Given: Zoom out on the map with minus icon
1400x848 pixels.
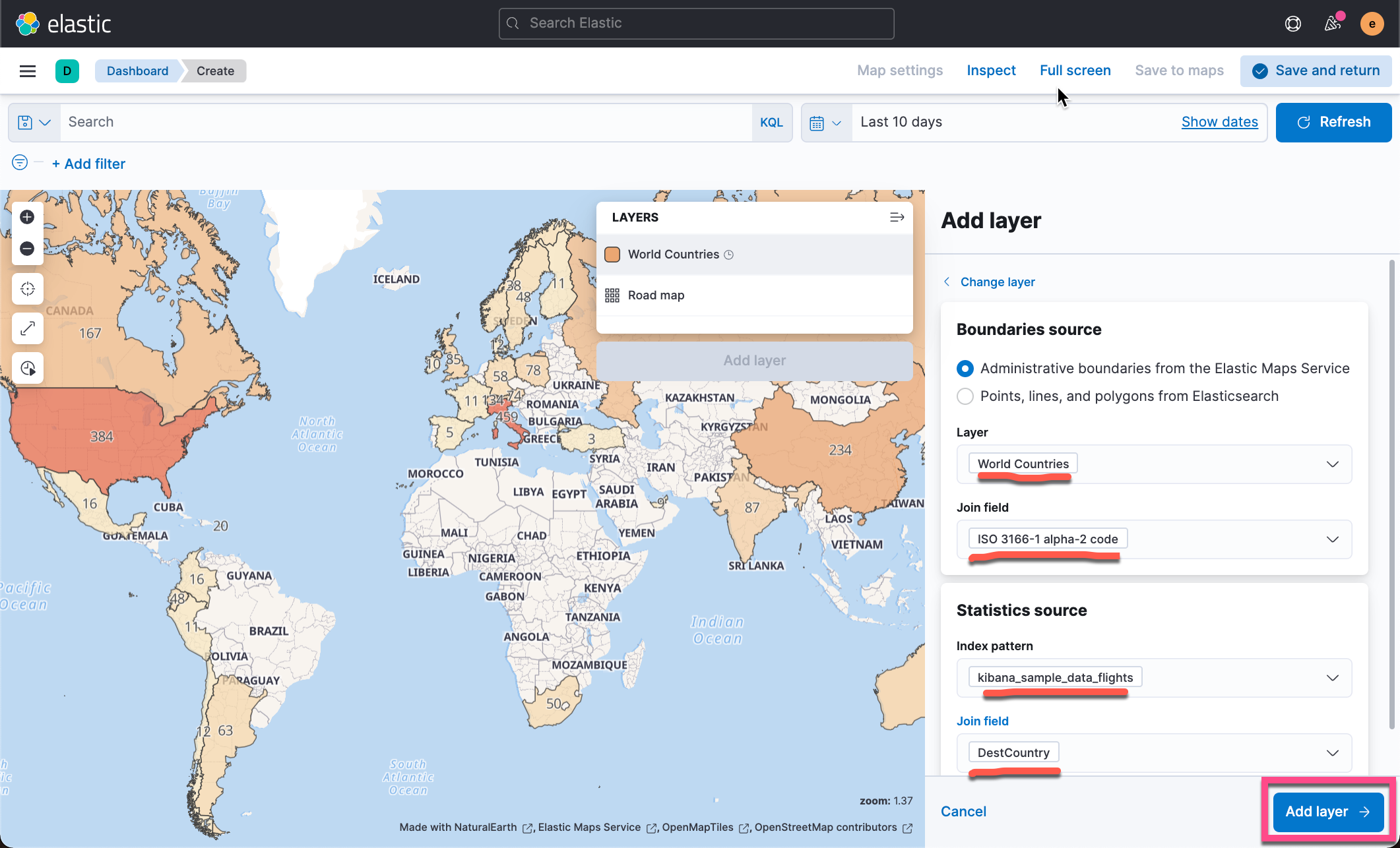Looking at the screenshot, I should click(27, 249).
